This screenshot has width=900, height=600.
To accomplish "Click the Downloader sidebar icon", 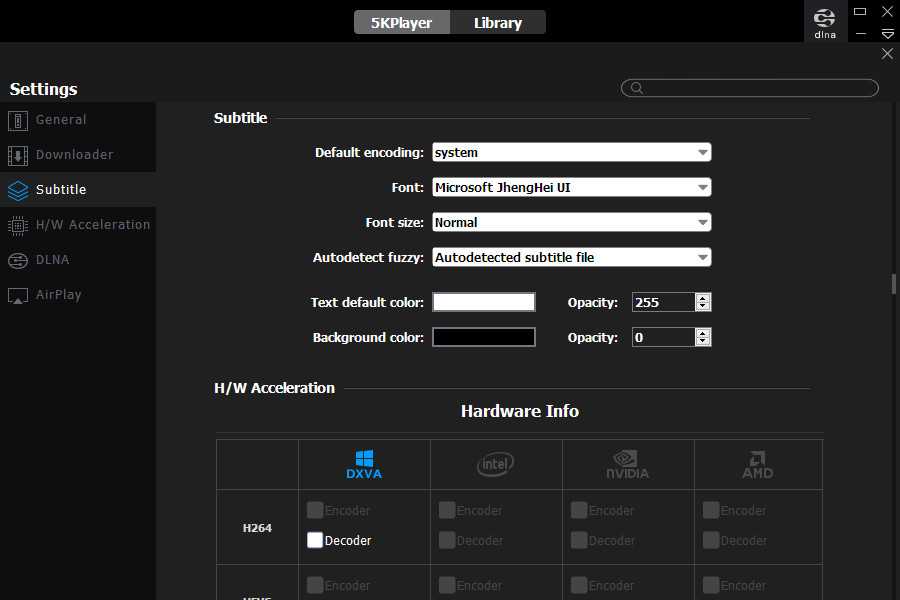I will 18,155.
